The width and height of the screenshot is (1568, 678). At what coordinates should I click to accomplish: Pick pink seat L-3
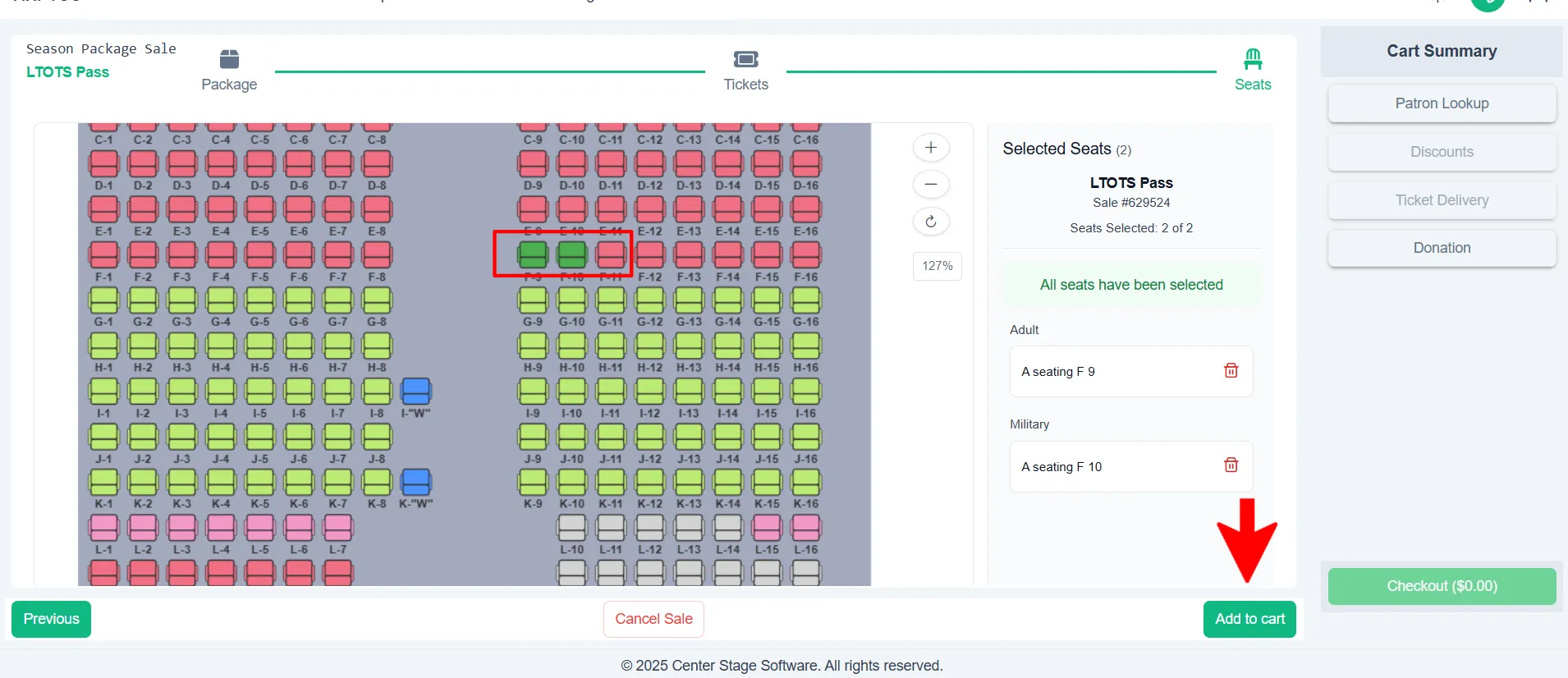182,528
